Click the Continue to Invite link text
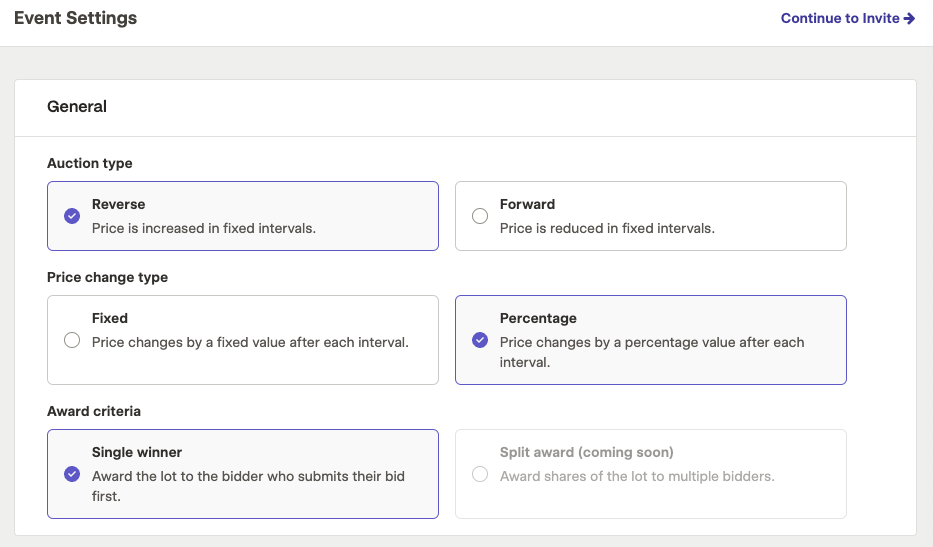The width and height of the screenshot is (933, 547). [x=840, y=18]
